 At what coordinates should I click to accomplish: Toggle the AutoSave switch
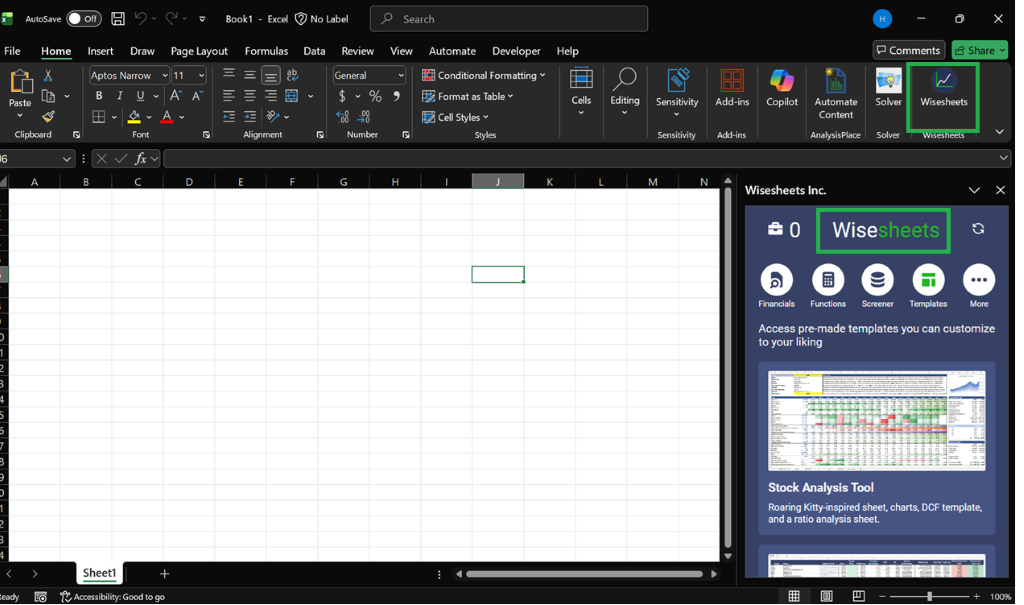point(84,19)
